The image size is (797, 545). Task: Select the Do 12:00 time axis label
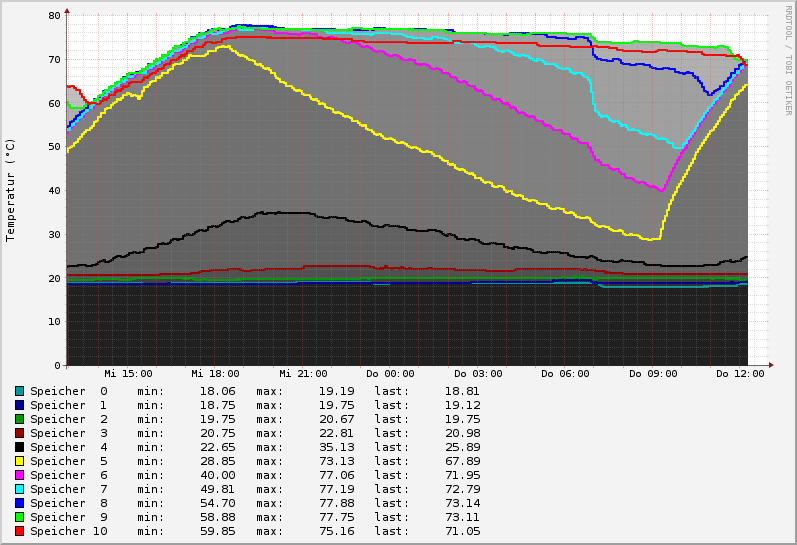740,374
